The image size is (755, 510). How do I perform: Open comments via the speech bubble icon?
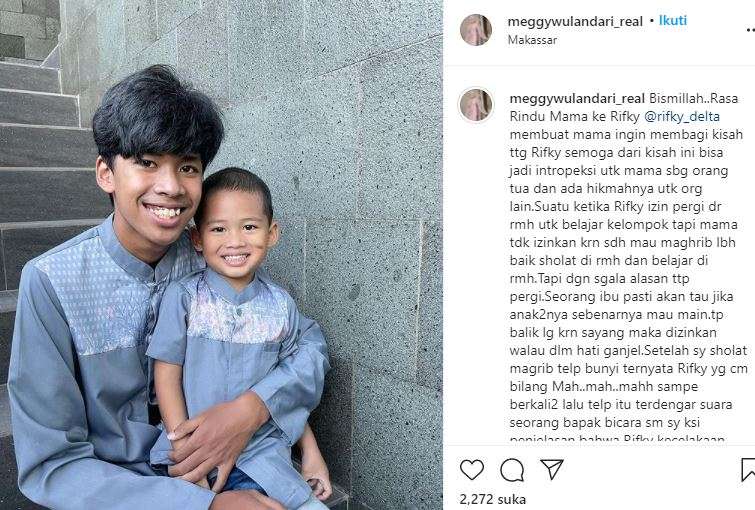point(512,470)
